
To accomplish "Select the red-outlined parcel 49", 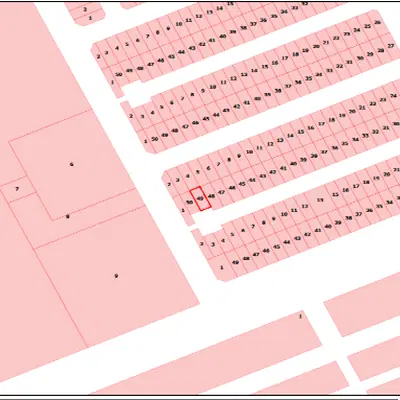I will point(200,198).
